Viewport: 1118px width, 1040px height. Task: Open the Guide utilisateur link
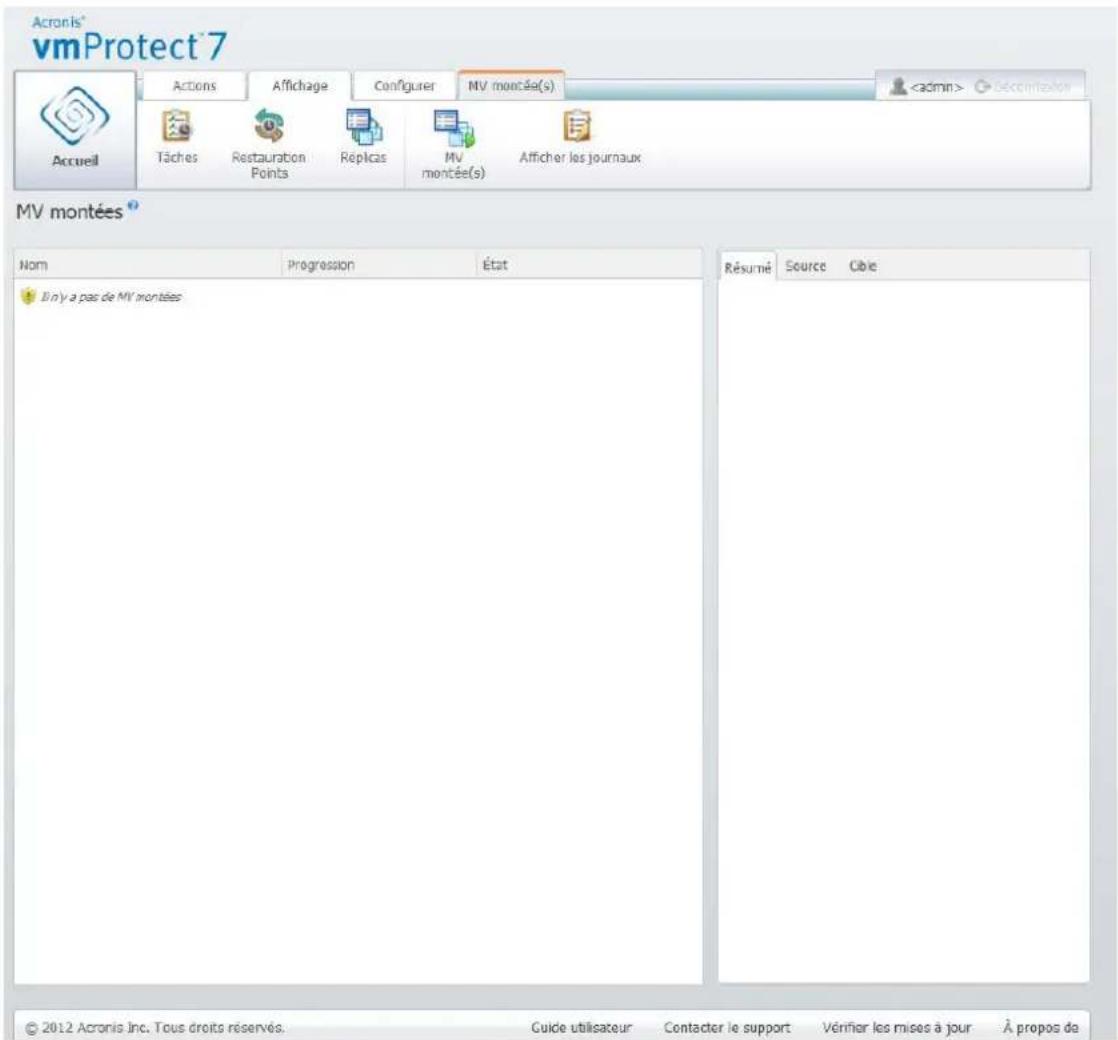coord(581,1027)
